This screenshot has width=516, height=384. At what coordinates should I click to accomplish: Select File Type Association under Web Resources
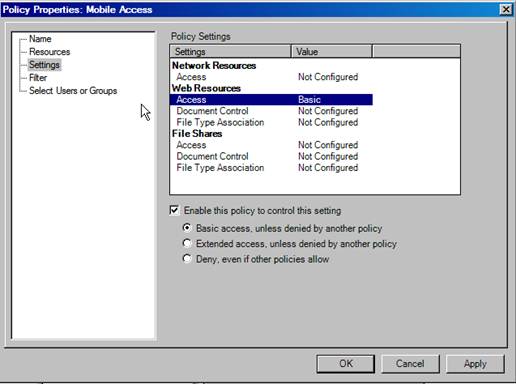click(220, 122)
